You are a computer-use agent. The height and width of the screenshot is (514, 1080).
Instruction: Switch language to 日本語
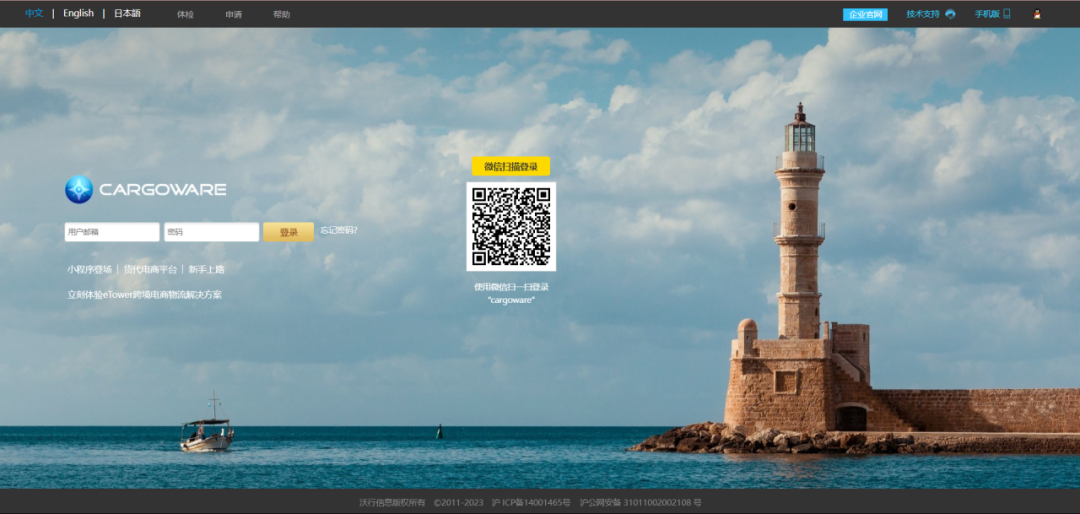(127, 14)
